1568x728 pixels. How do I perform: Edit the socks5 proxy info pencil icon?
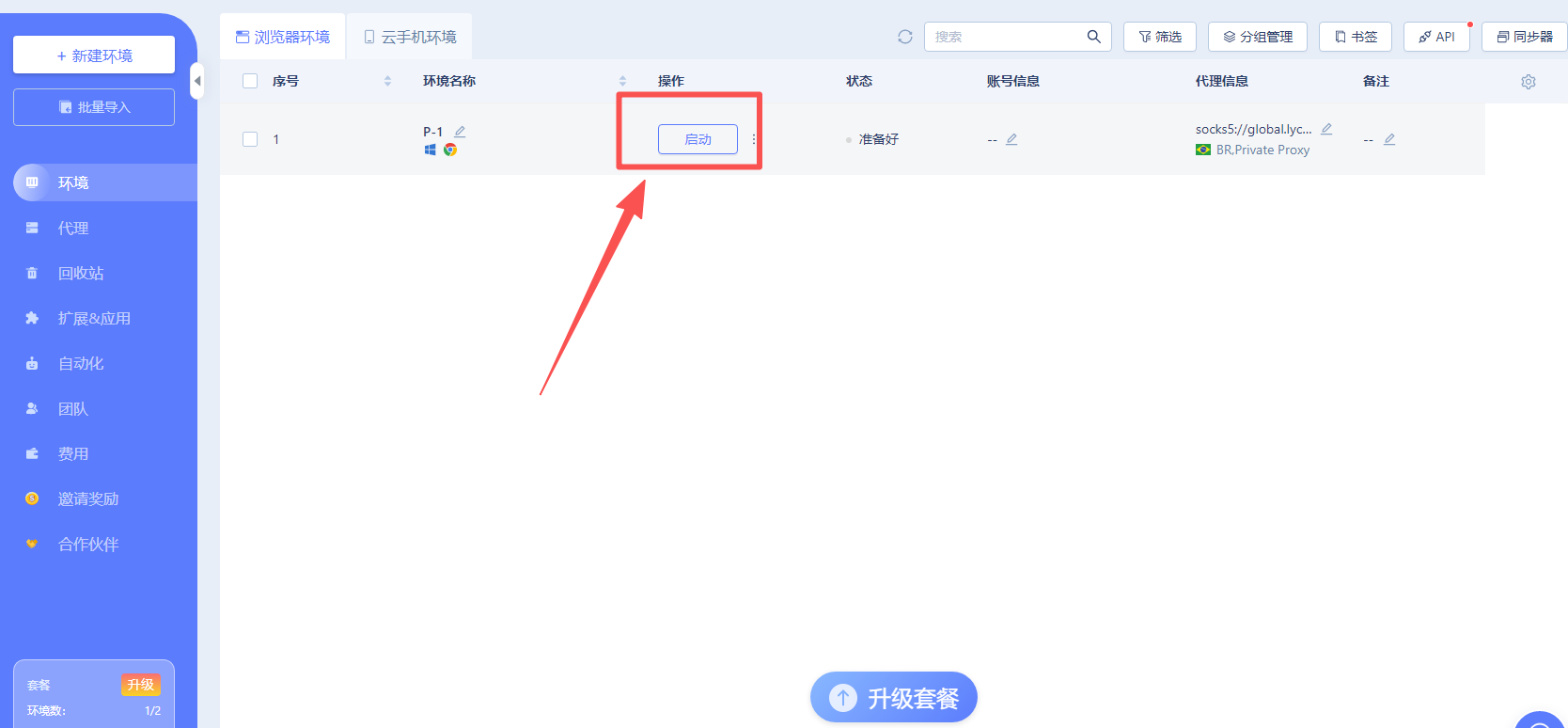coord(1326,129)
